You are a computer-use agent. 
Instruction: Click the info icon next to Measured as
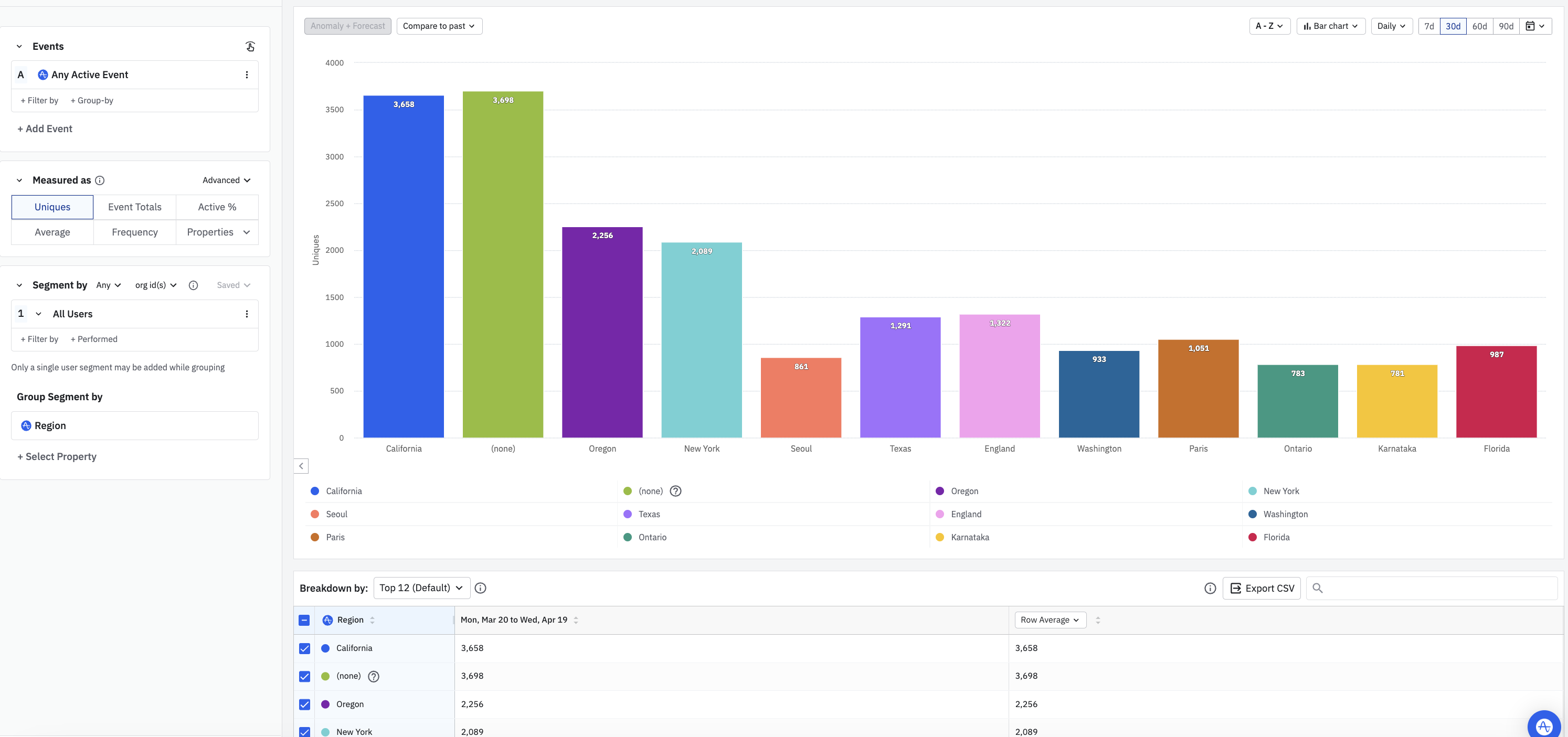tap(100, 180)
